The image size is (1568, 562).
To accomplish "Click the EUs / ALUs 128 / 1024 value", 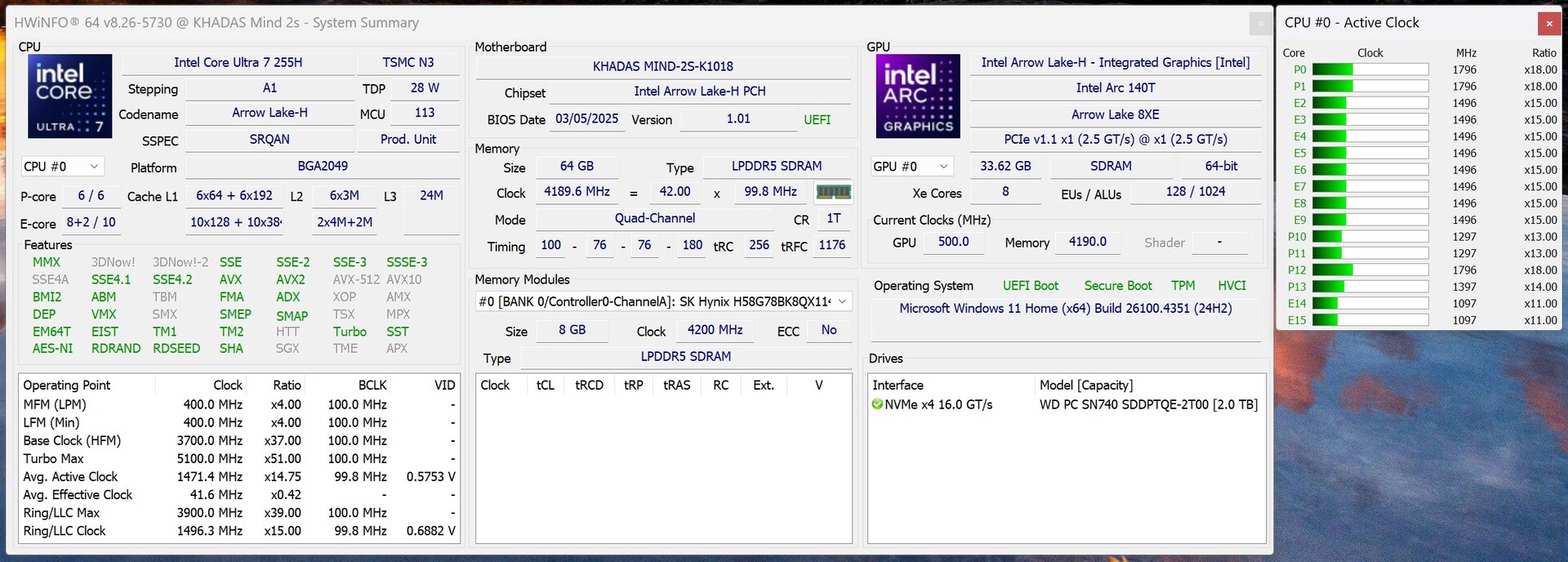I will coord(1196,191).
